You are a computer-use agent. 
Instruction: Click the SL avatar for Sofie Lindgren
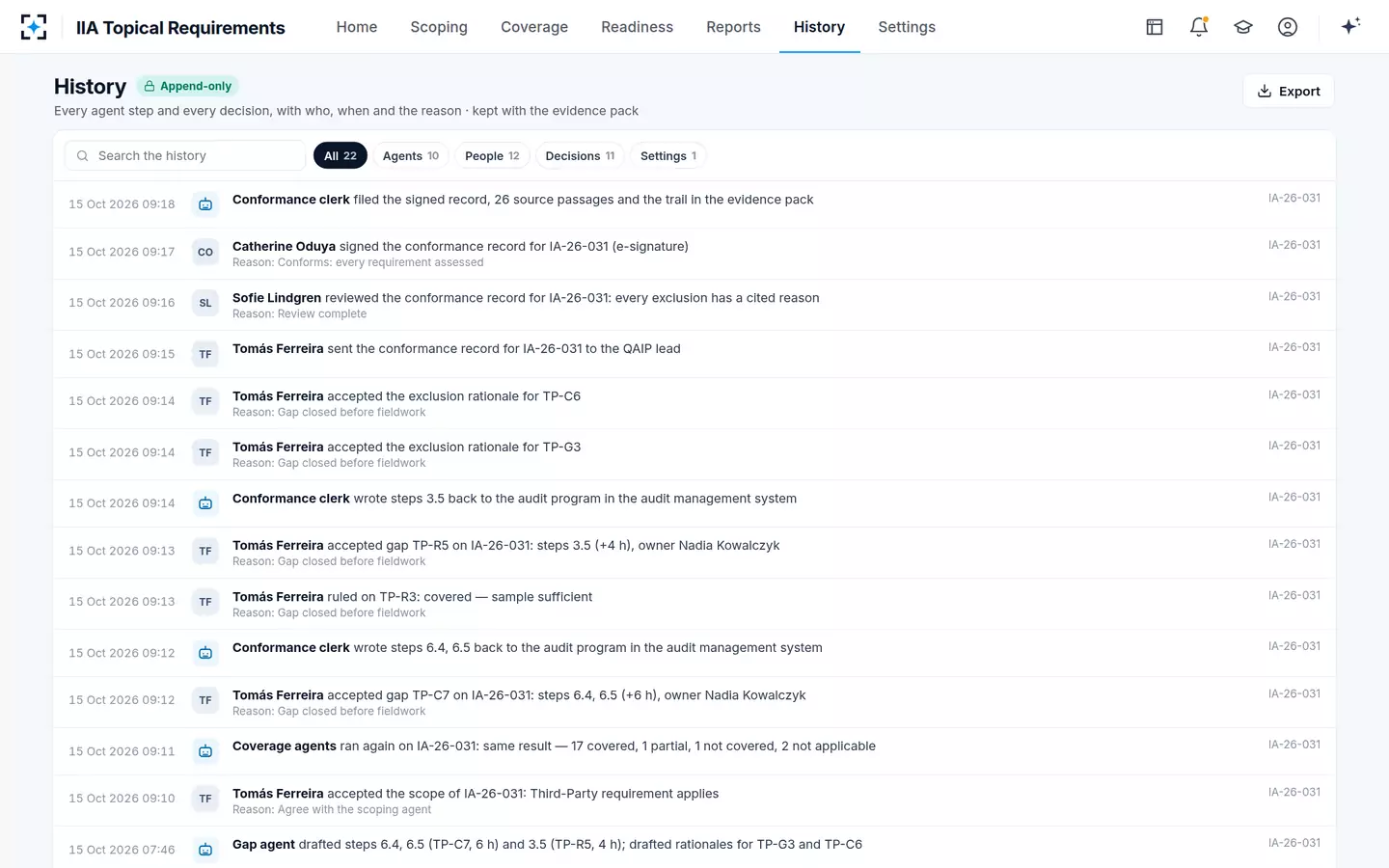click(205, 303)
